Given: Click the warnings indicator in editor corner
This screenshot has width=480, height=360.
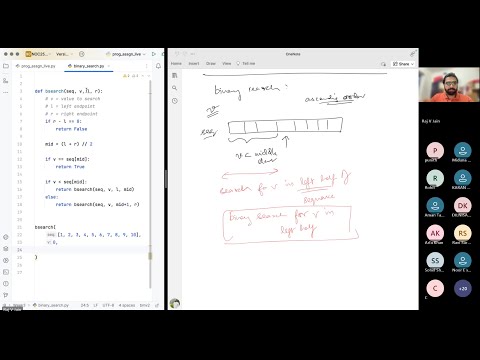Looking at the screenshot, I should pos(131,76).
